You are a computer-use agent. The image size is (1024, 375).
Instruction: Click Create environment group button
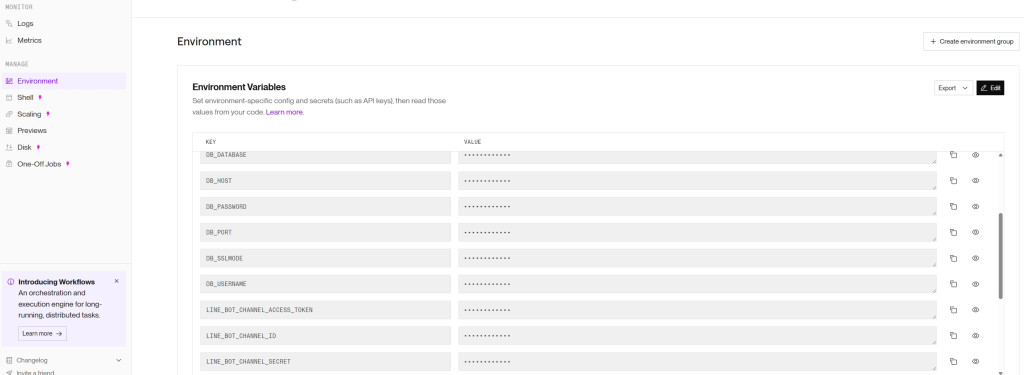click(x=970, y=41)
